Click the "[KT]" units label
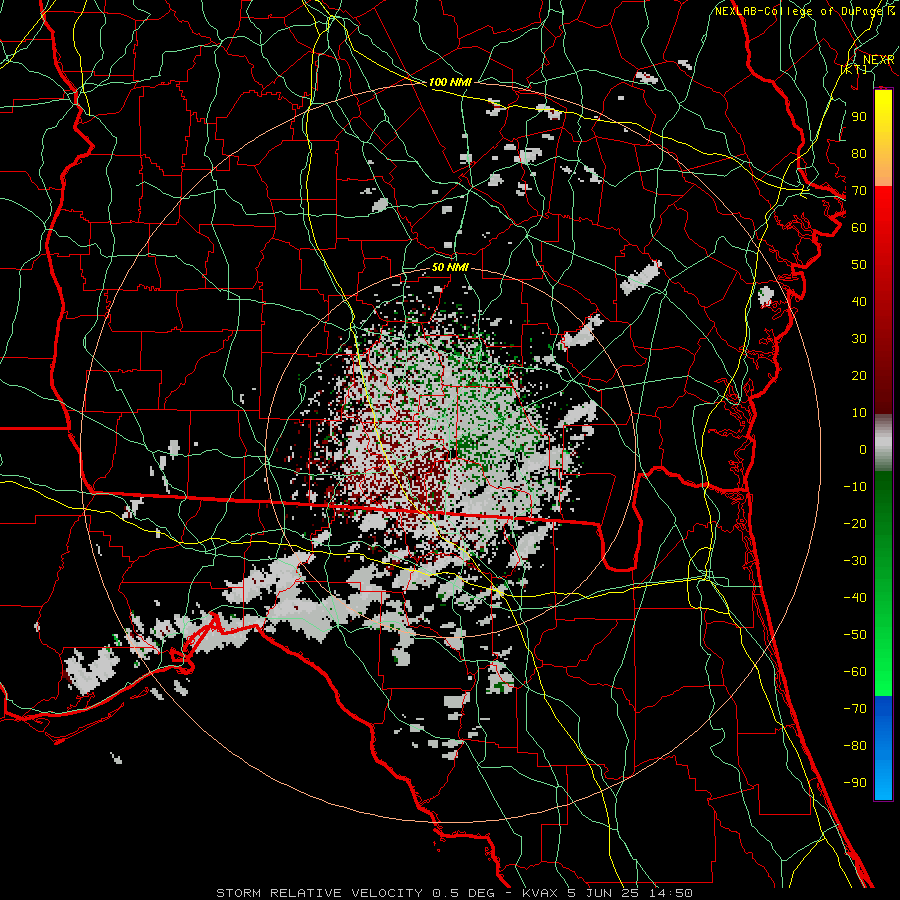The width and height of the screenshot is (900, 900). pos(854,69)
